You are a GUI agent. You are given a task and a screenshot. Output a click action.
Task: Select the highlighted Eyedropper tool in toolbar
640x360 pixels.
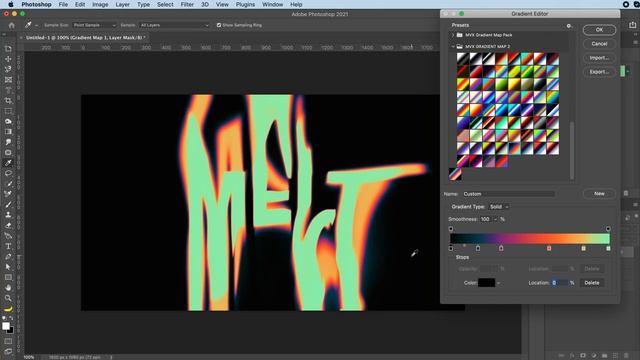point(8,163)
